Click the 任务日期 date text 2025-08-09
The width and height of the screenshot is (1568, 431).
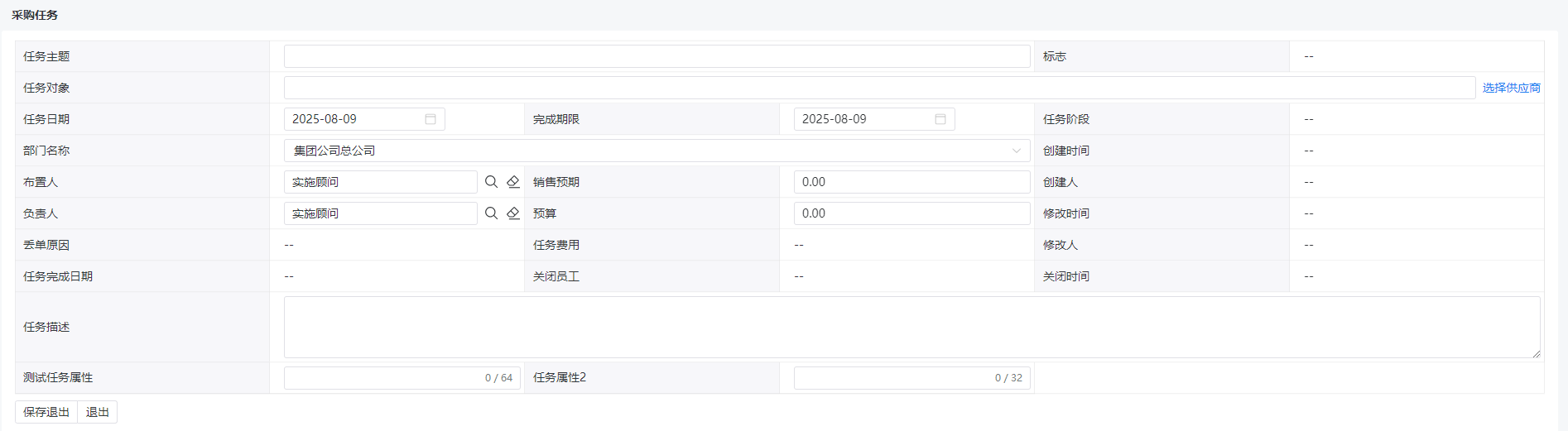[x=325, y=119]
